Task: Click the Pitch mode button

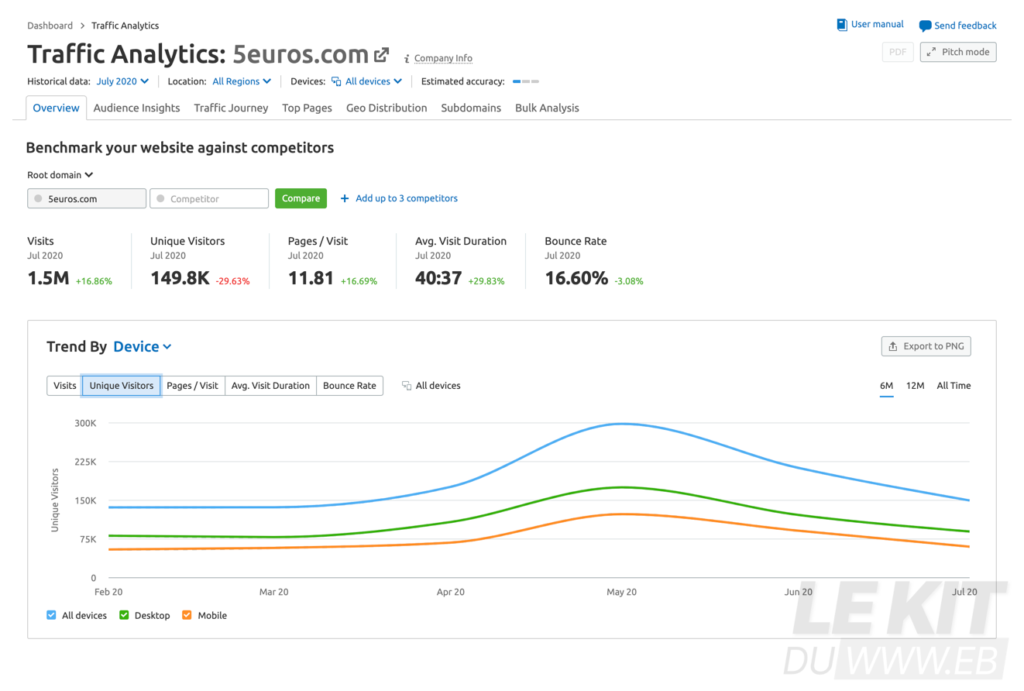Action: [x=958, y=52]
